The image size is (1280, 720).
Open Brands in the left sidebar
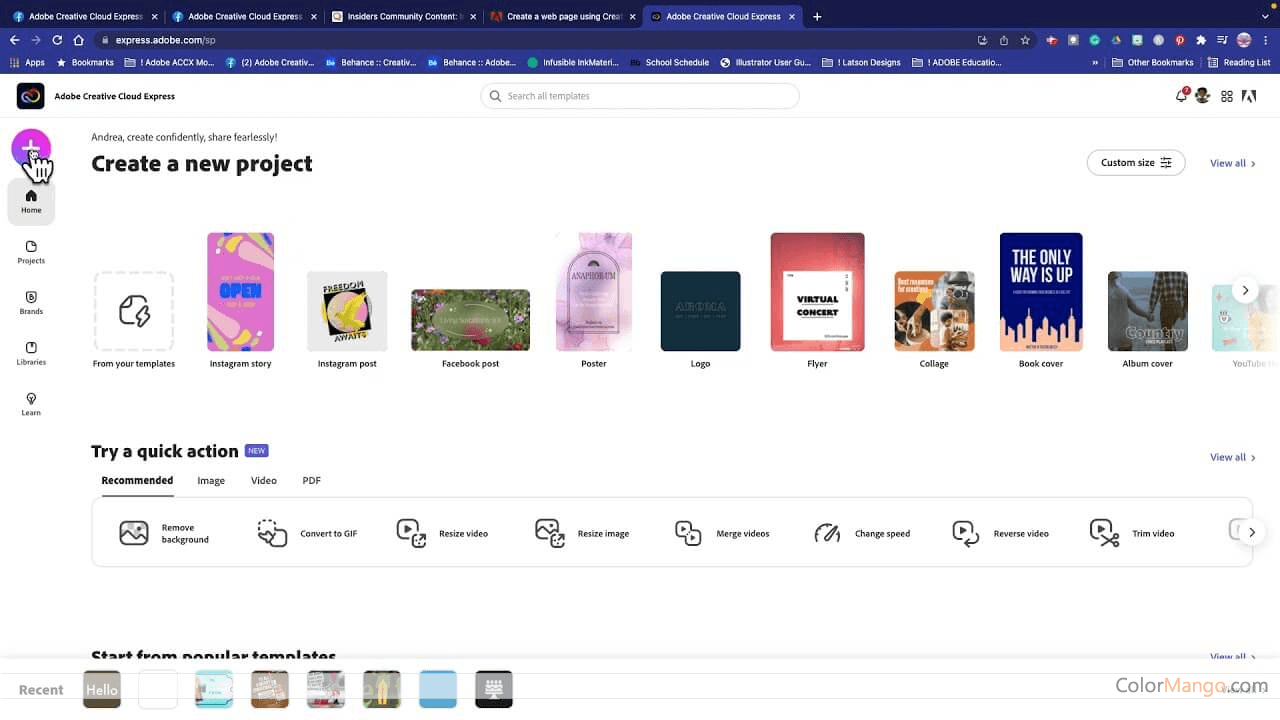31,303
